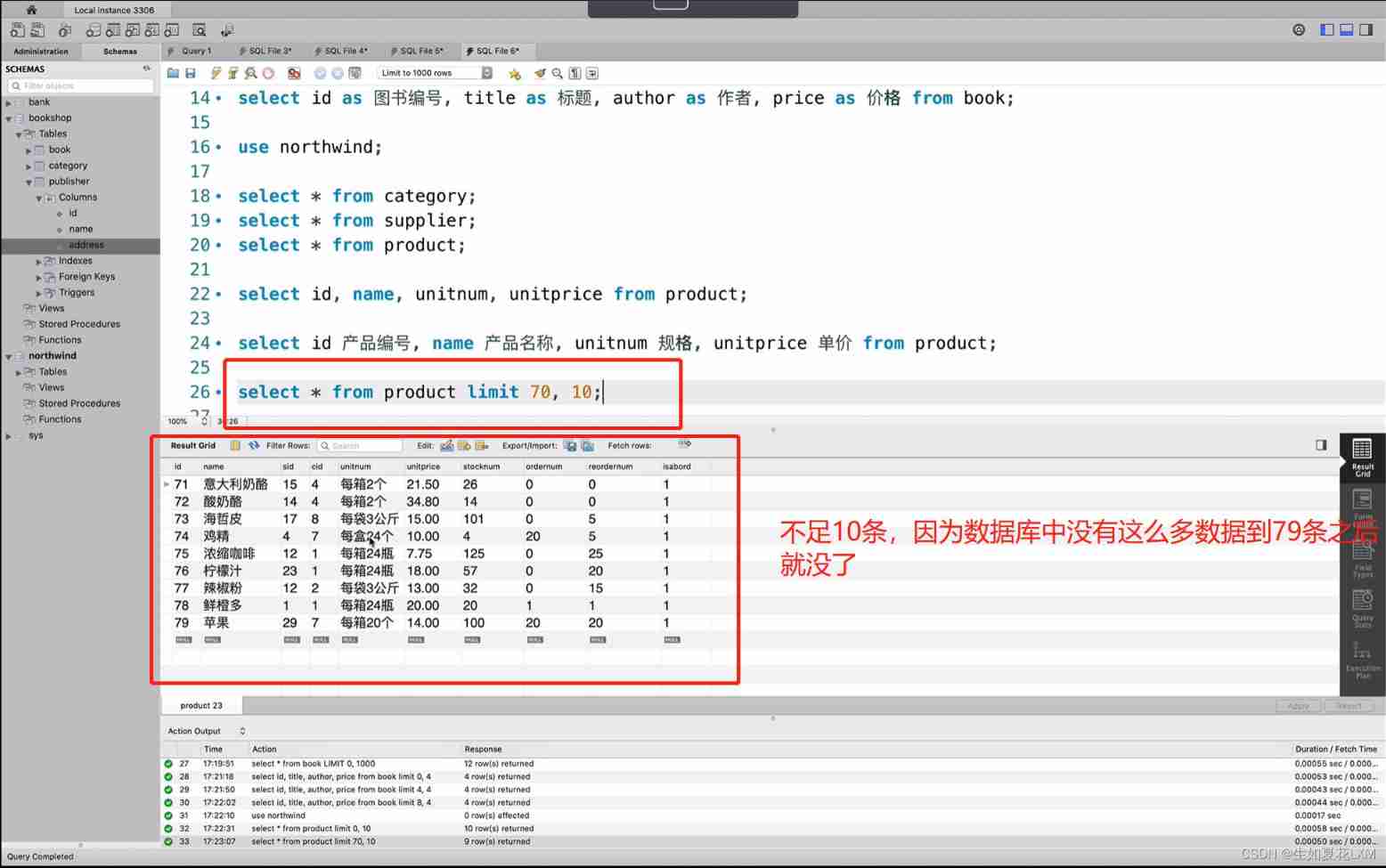Expand the bank schema

pos(9,103)
